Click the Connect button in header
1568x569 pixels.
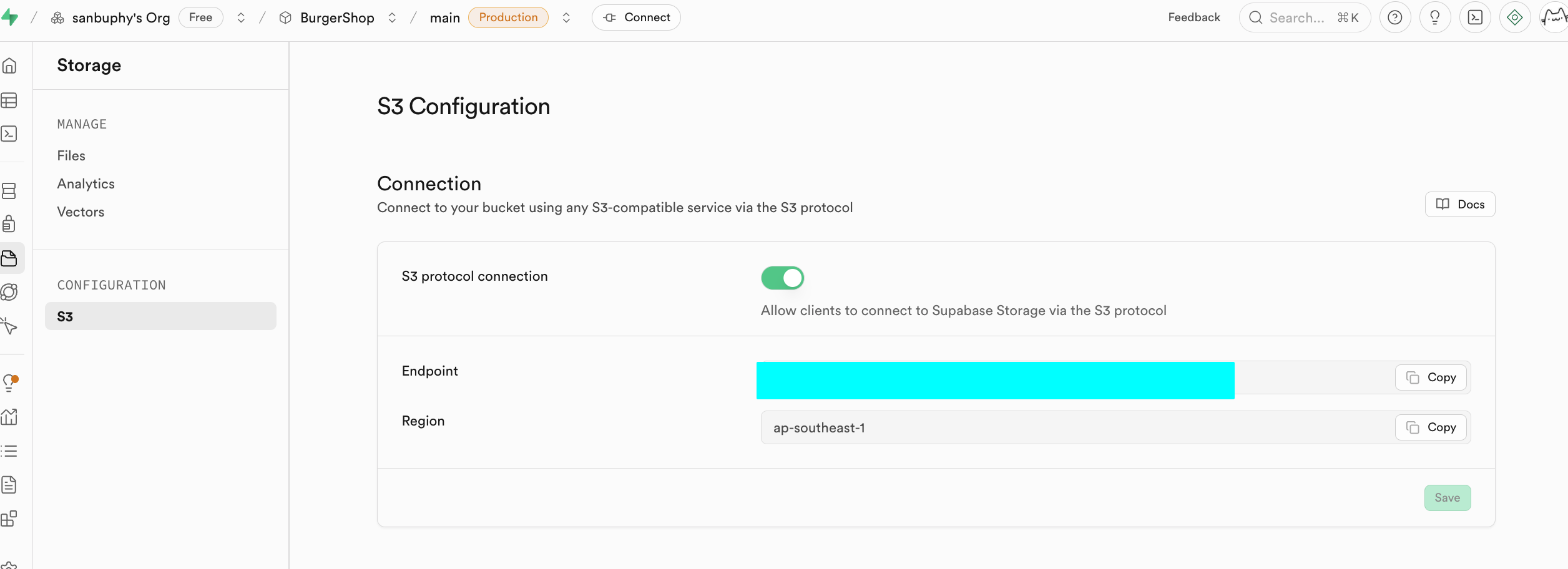636,17
